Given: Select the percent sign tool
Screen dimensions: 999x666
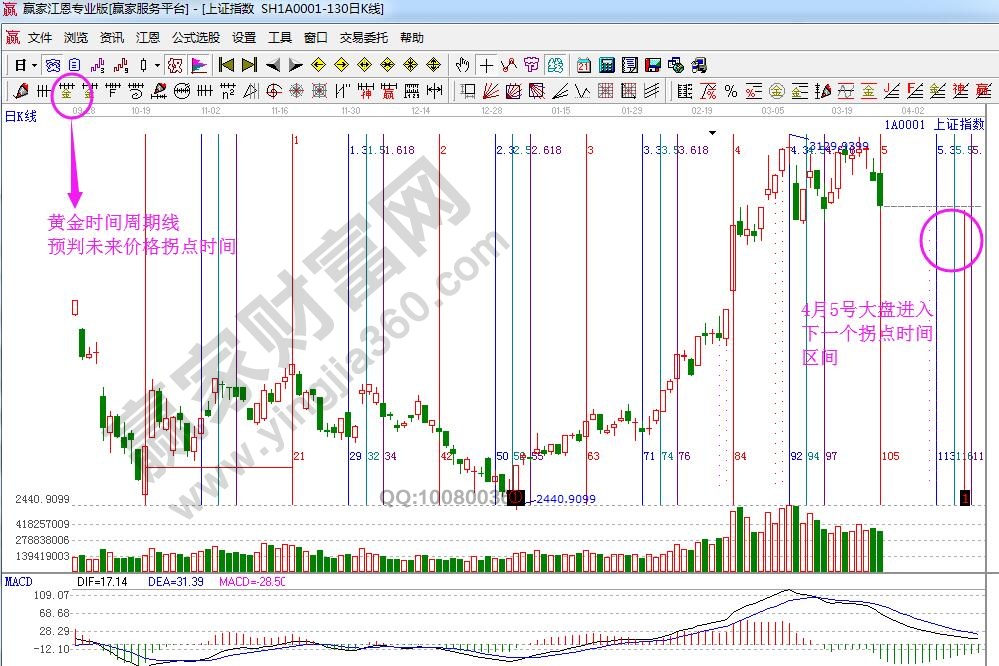Looking at the screenshot, I should (x=731, y=91).
